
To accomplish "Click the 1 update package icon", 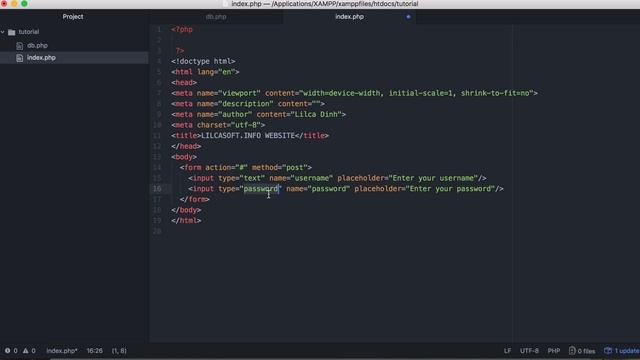I will click(608, 351).
